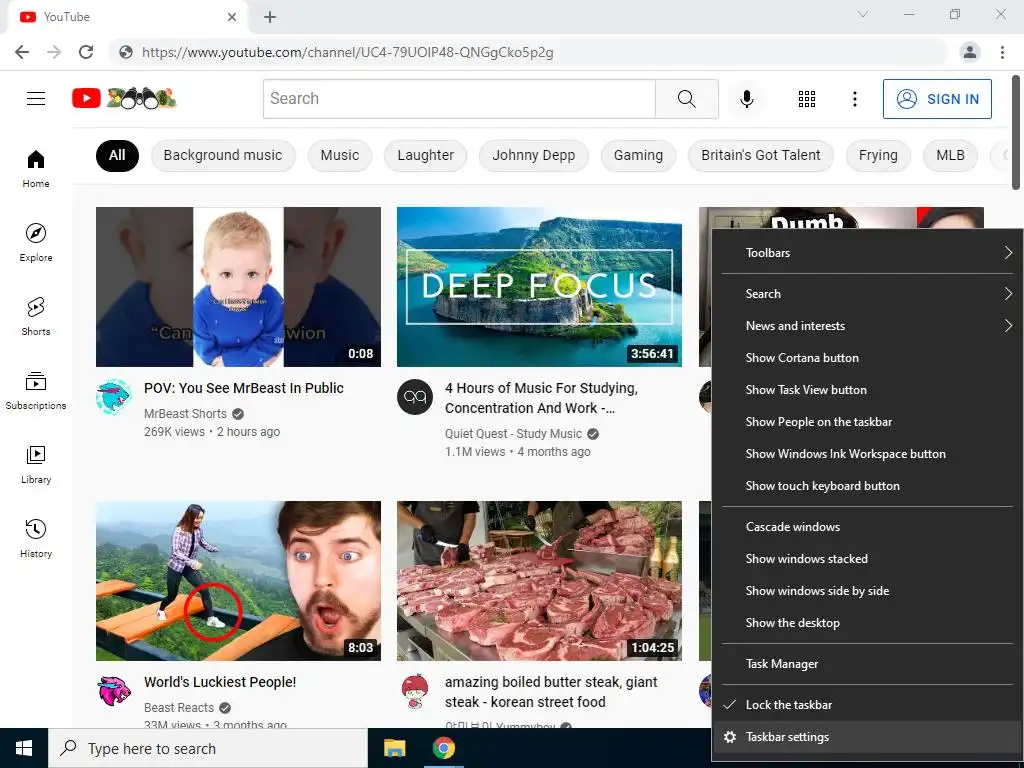Viewport: 1024px width, 768px height.
Task: Select Show windows side by side
Action: click(x=868, y=591)
